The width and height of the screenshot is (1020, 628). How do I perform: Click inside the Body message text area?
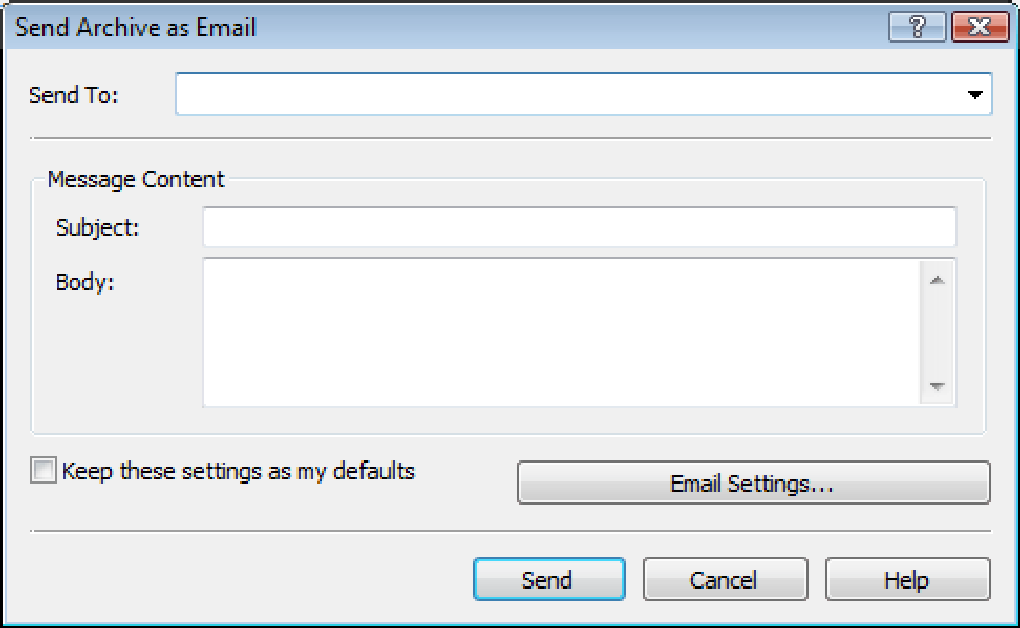[560, 332]
